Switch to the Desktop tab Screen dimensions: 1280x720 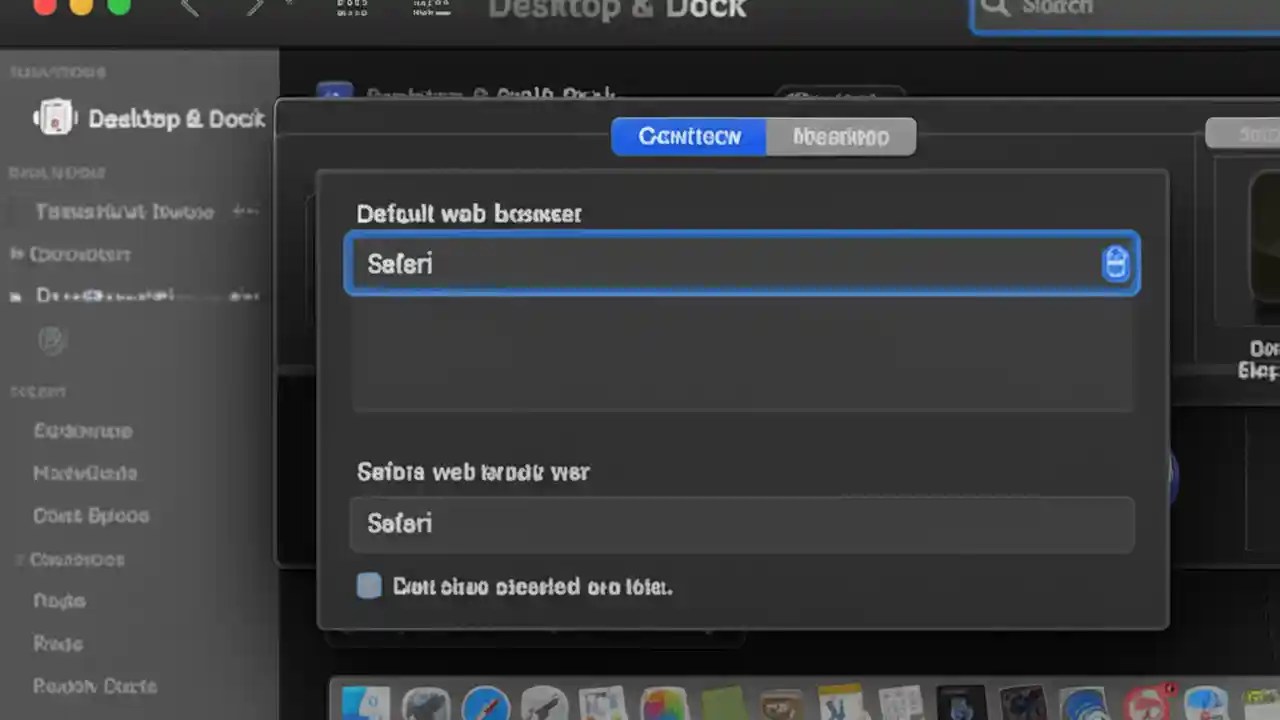coord(840,137)
